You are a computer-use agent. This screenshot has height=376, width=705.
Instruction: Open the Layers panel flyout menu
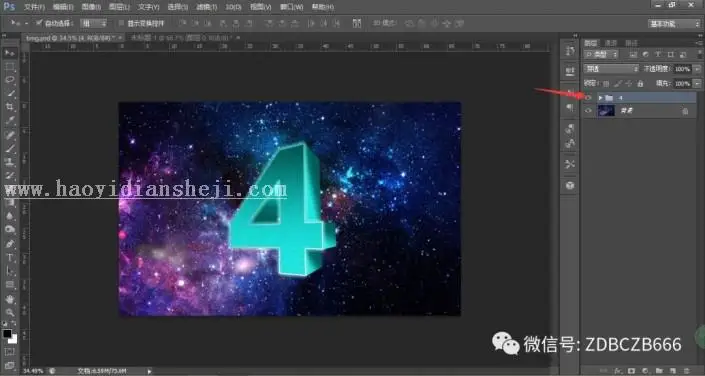click(698, 43)
